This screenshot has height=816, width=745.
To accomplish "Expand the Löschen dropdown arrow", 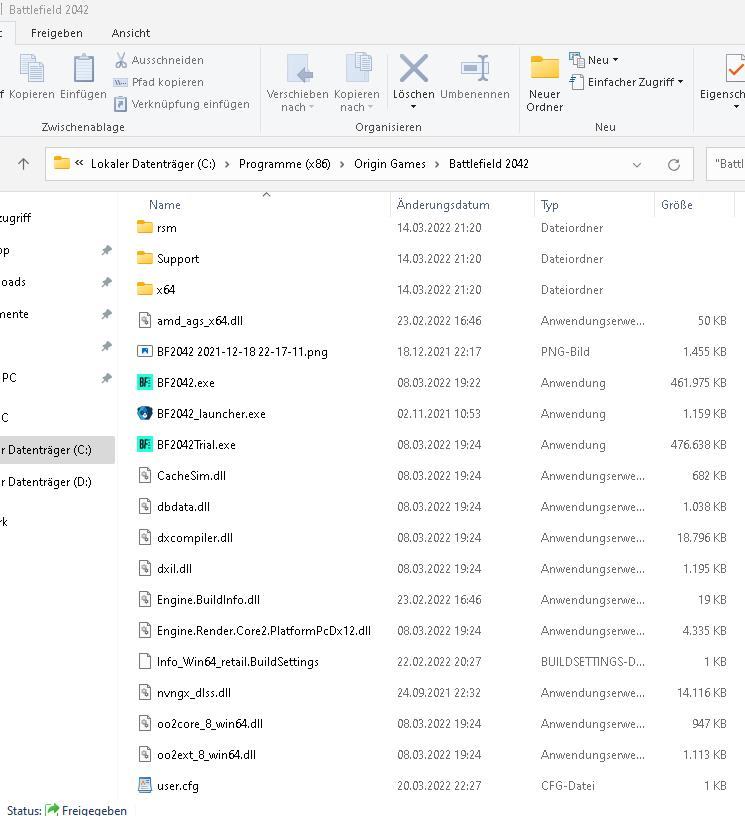I will click(414, 107).
